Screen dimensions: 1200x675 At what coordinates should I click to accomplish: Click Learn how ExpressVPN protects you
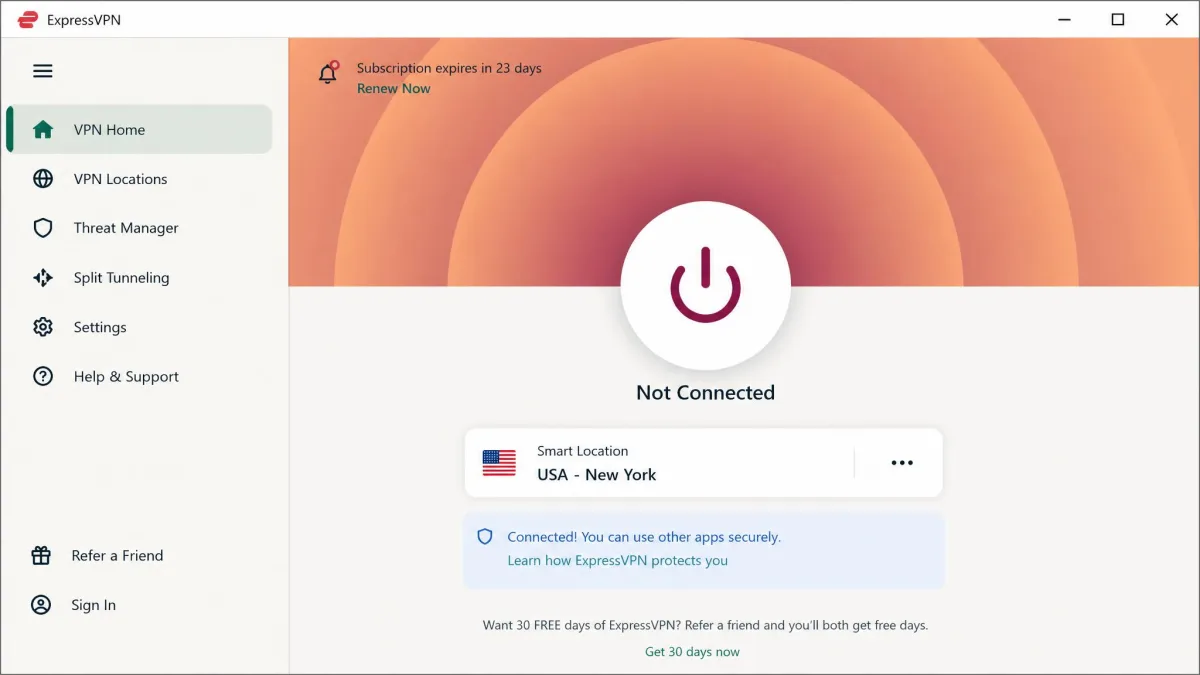[618, 561]
